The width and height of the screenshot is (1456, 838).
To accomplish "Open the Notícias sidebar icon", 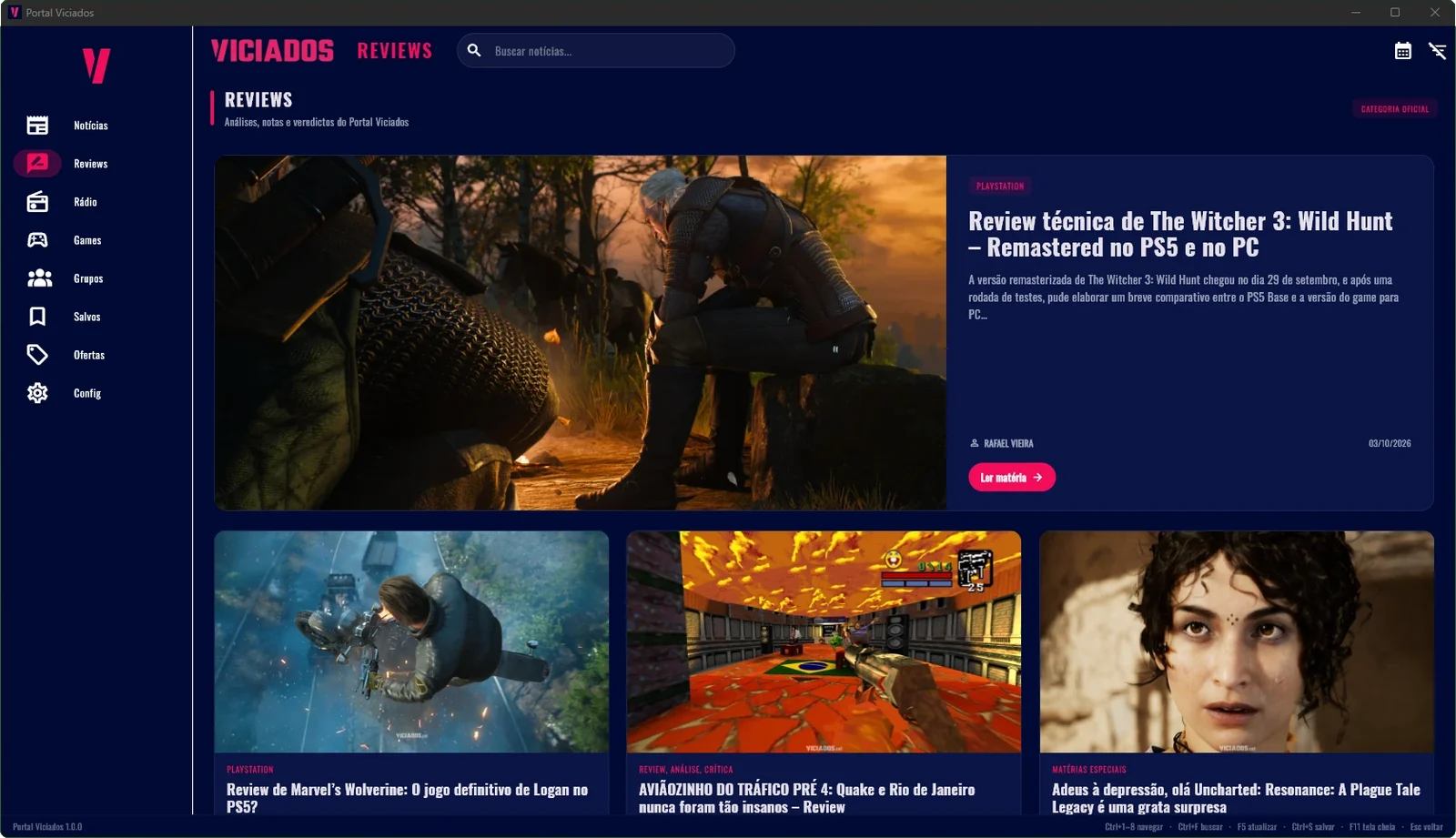I will pos(37,126).
